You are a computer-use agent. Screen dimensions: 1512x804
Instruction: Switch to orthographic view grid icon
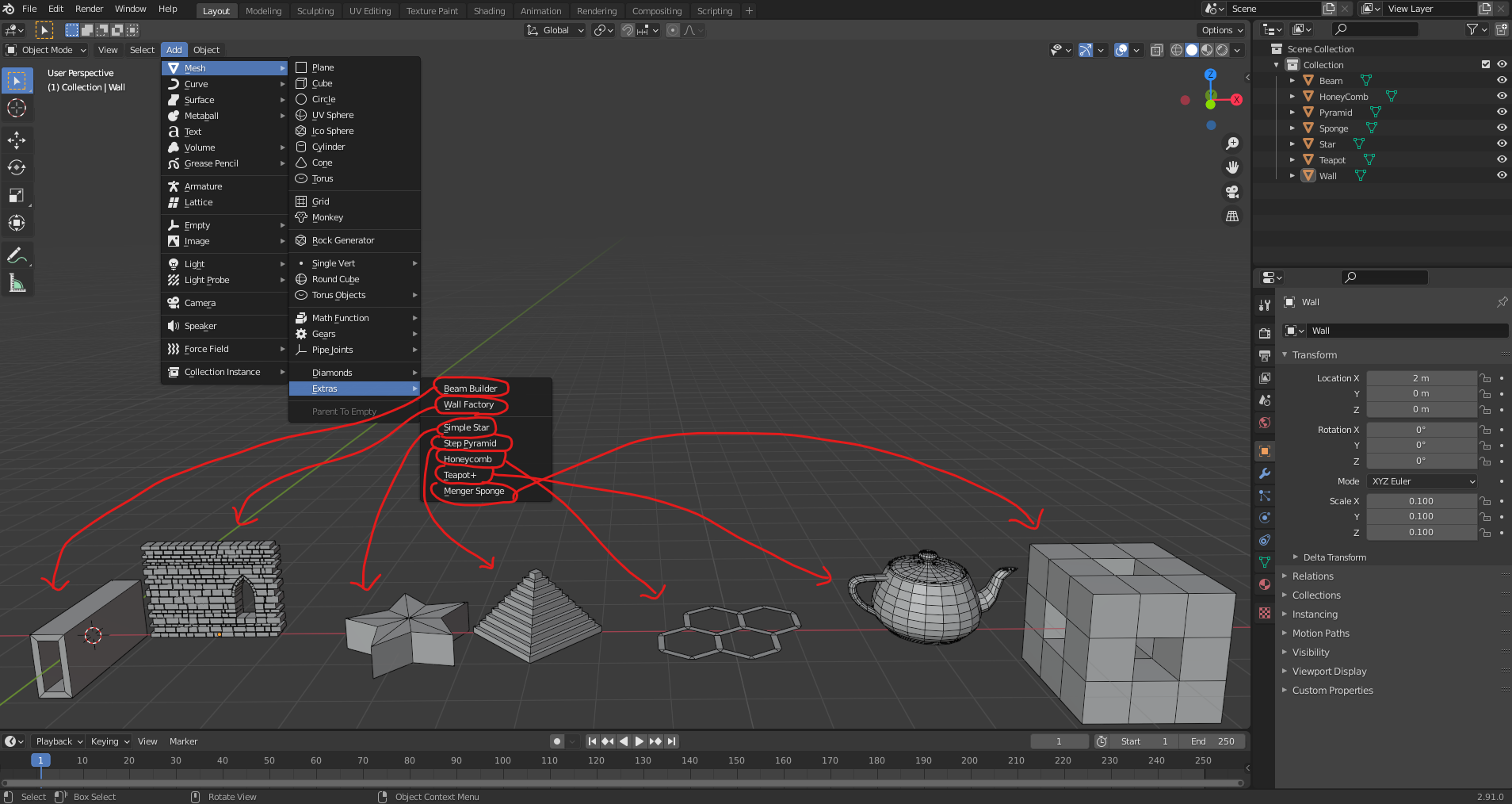(x=1232, y=216)
